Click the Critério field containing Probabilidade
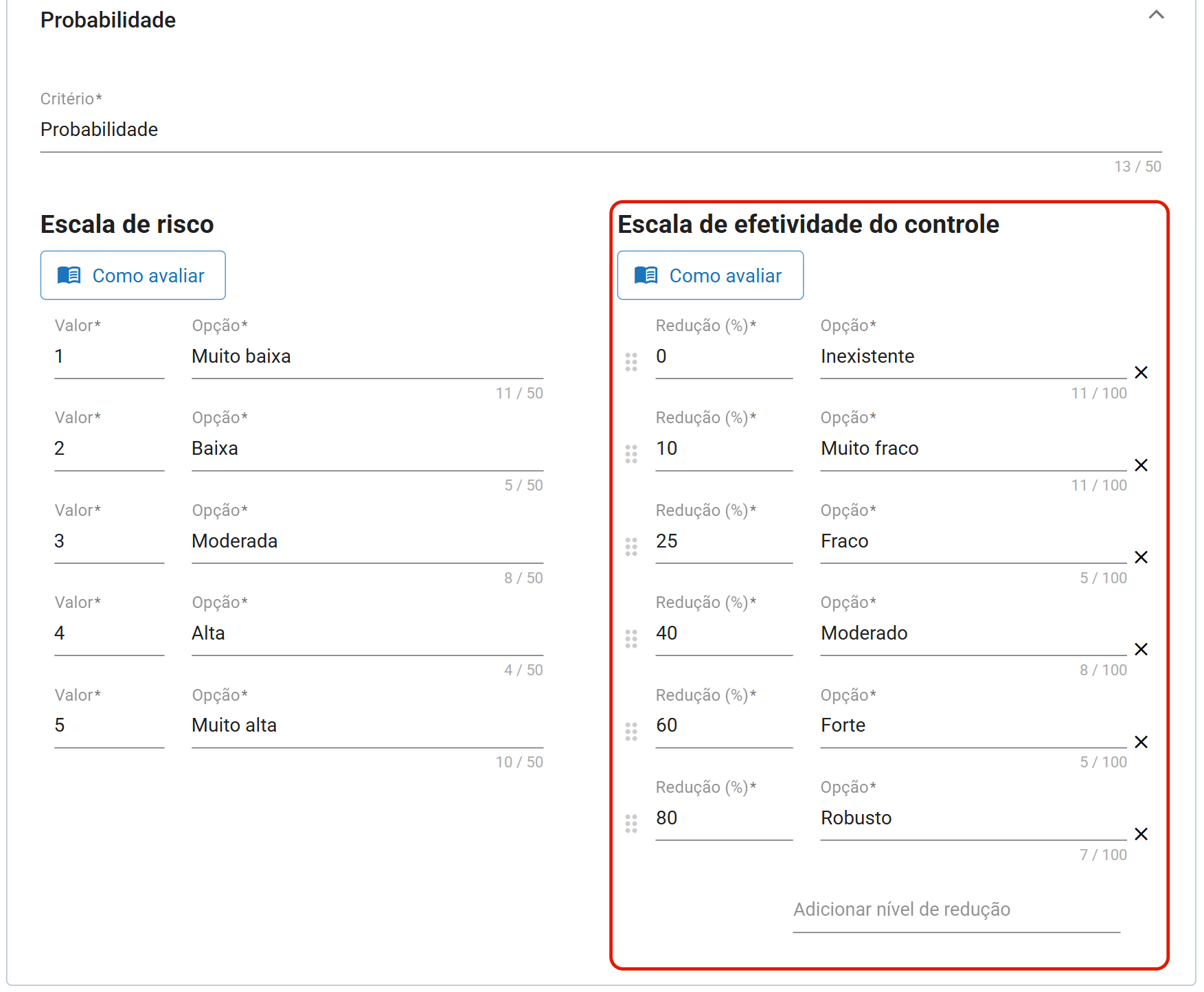Image resolution: width=1204 pixels, height=992 pixels. [601, 129]
